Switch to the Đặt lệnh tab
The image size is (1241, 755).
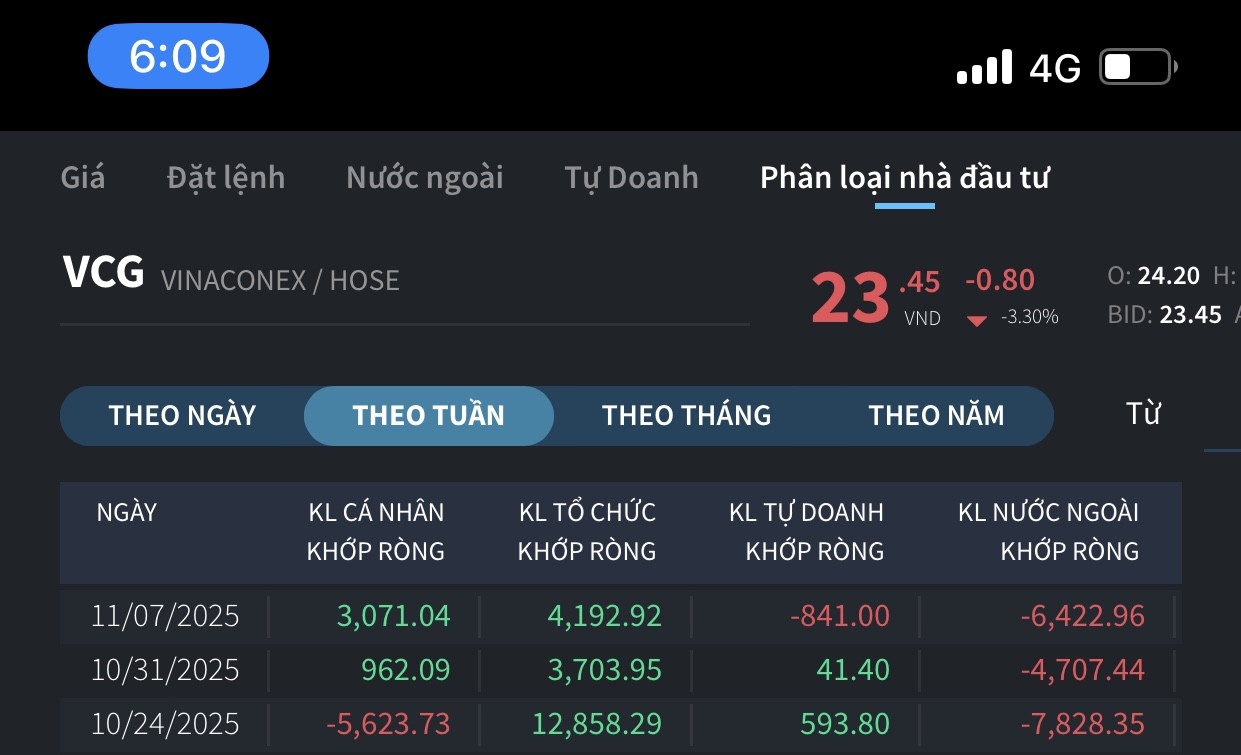[226, 178]
